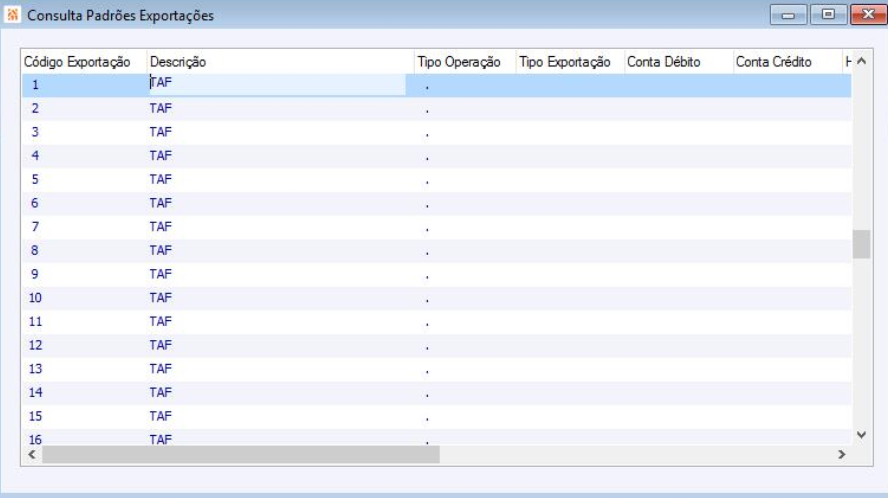The image size is (888, 498).
Task: Click the vertical scrollbar up arrow
Action: [861, 61]
